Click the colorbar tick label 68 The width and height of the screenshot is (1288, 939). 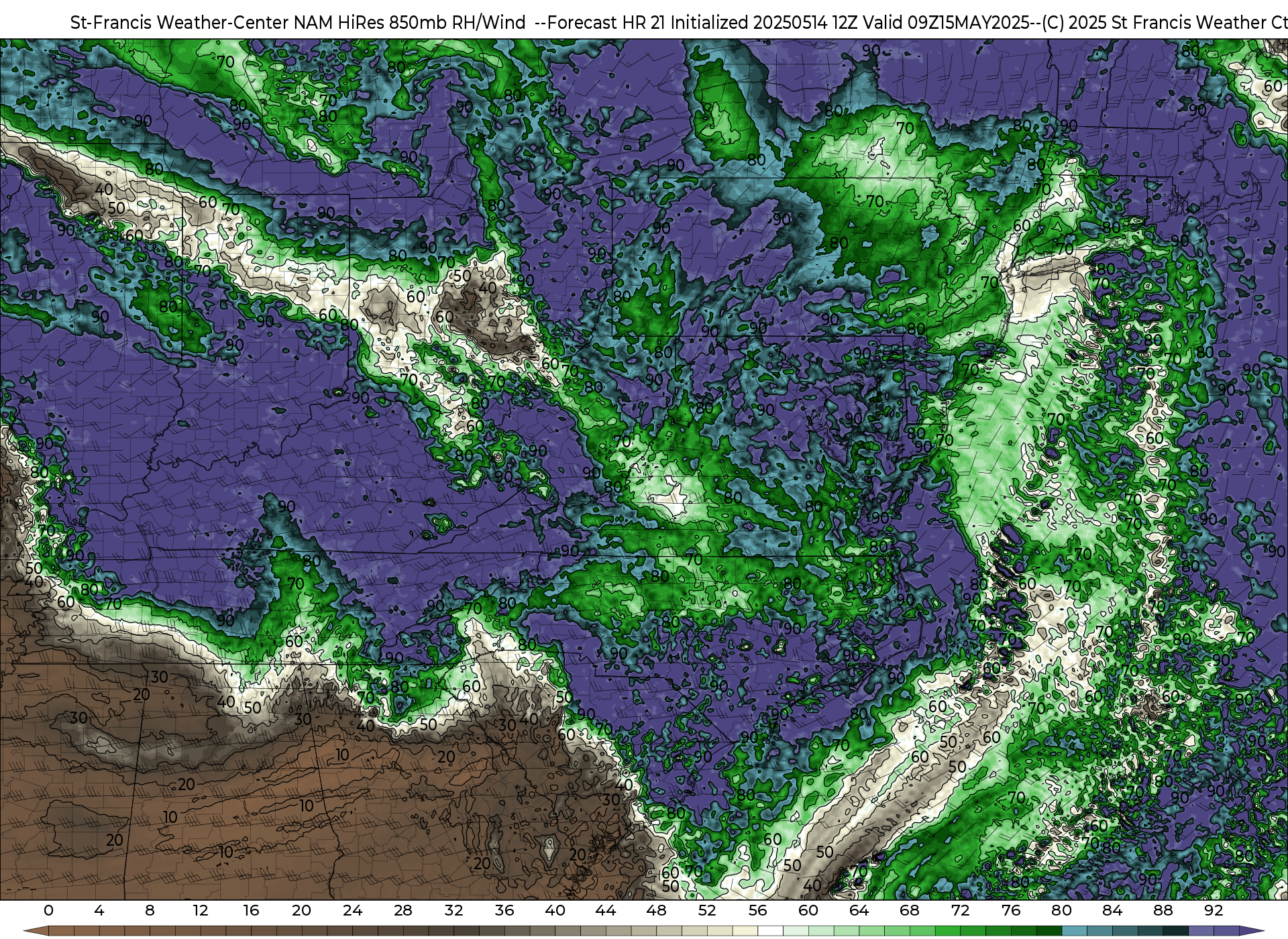point(910,910)
